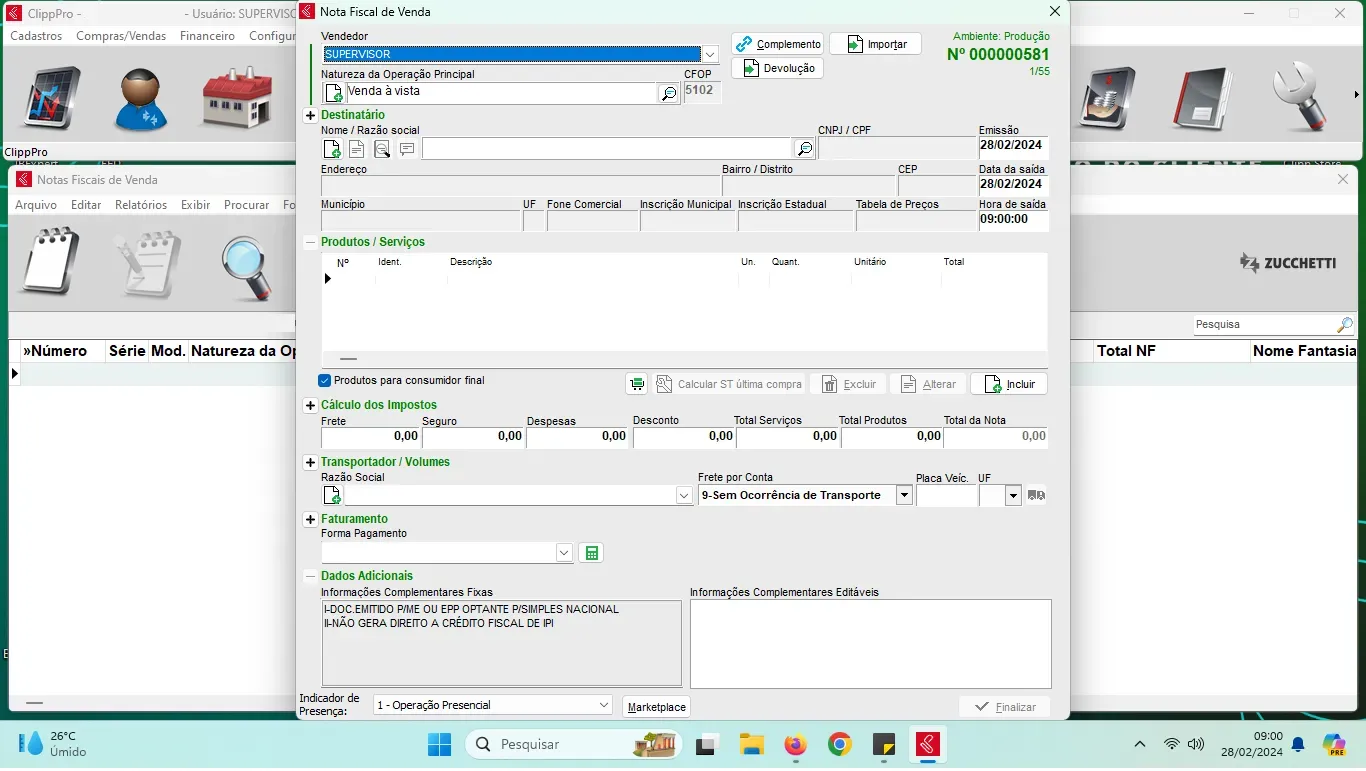Click the vehicle icon next to UF dropdown

pos(1036,495)
